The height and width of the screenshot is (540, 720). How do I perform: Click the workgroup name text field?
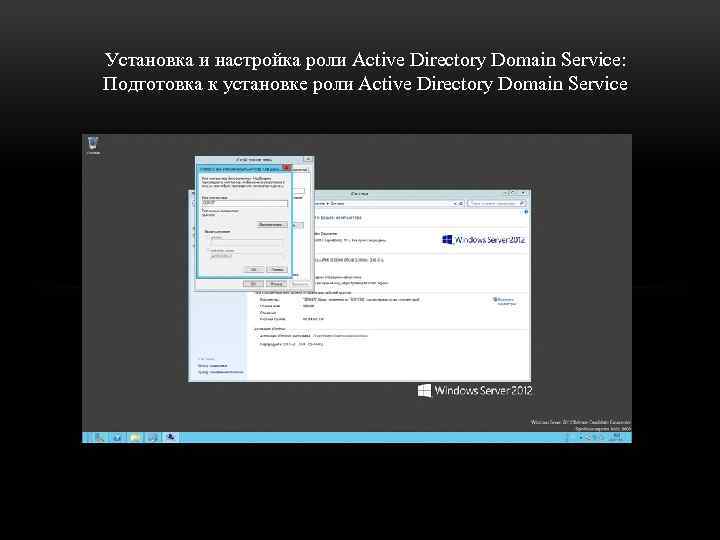pyautogui.click(x=246, y=256)
